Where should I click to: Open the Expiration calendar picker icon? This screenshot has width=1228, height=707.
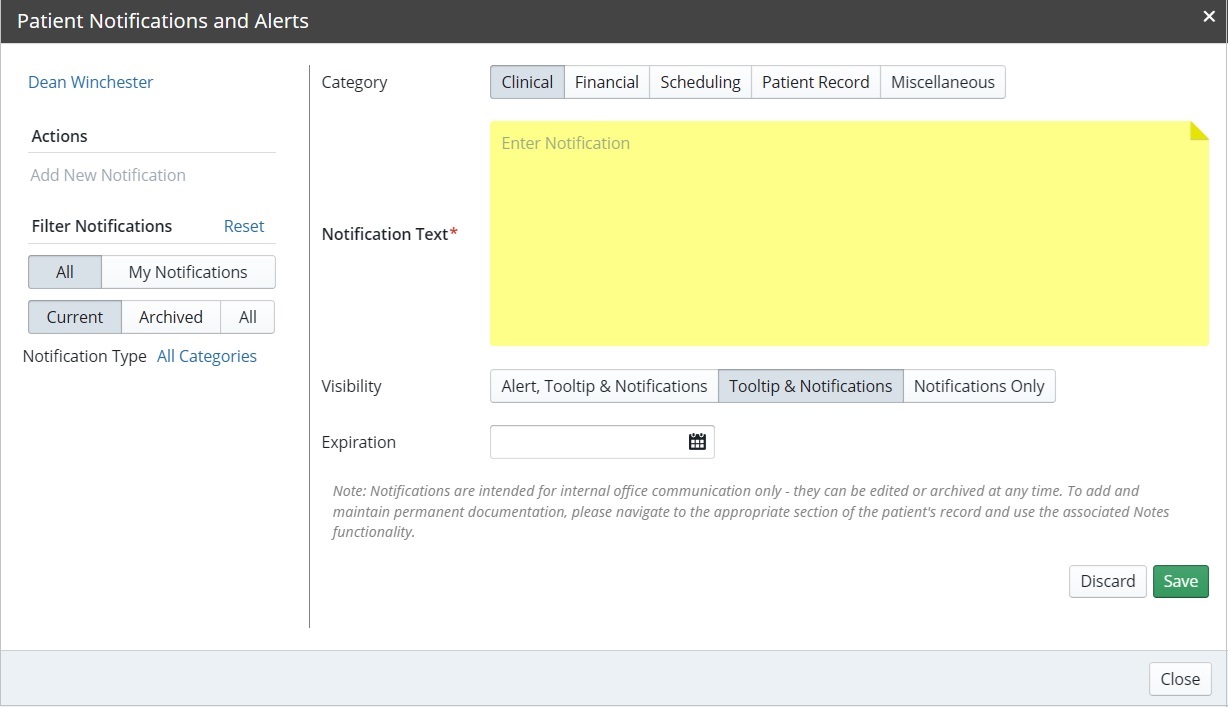point(697,442)
